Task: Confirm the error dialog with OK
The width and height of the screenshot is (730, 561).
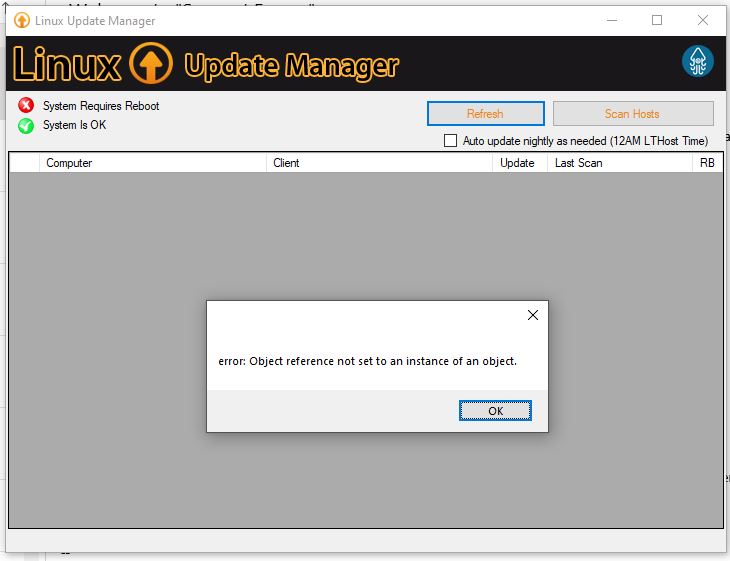Action: [495, 411]
